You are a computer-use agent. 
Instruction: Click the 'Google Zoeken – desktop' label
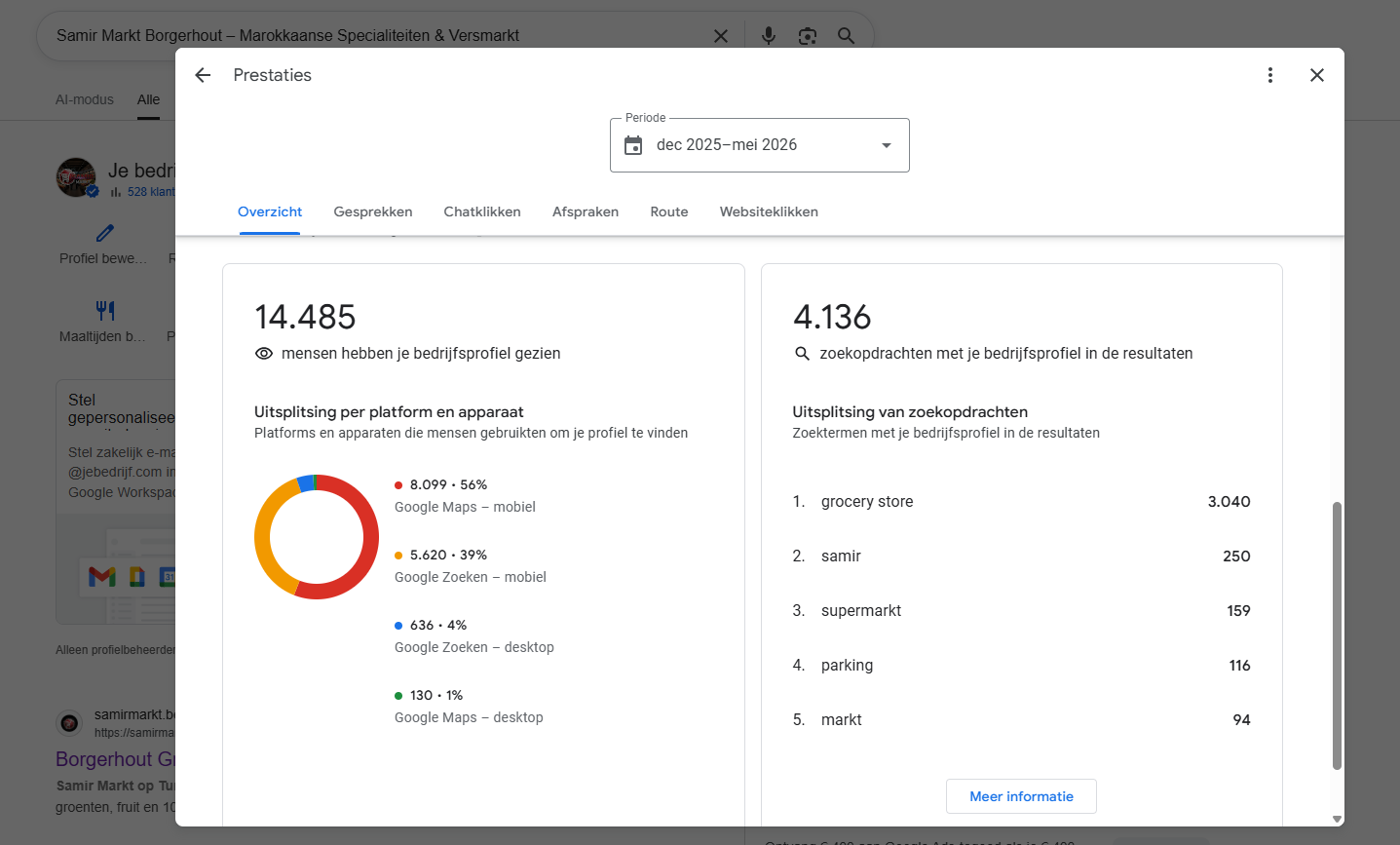point(474,647)
